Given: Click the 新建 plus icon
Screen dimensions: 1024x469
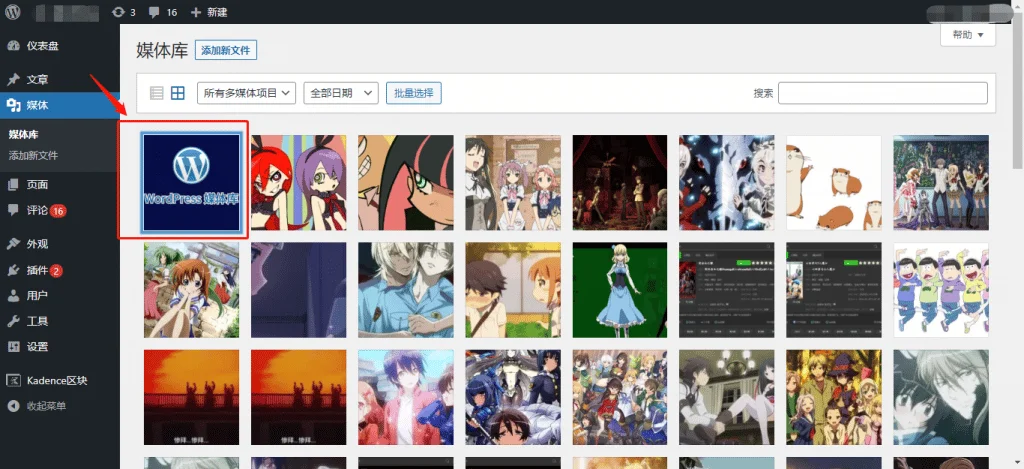Looking at the screenshot, I should coord(195,12).
